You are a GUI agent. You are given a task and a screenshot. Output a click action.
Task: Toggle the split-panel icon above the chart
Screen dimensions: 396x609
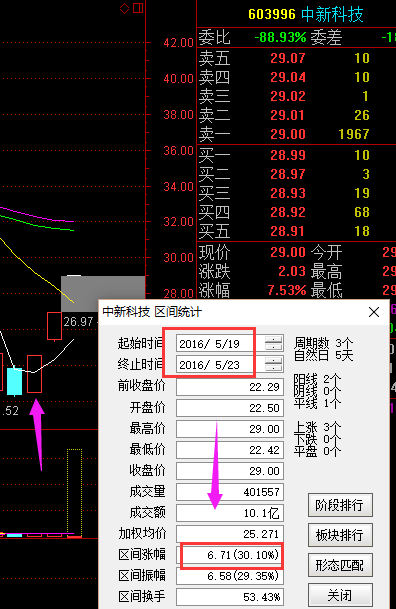[x=138, y=8]
